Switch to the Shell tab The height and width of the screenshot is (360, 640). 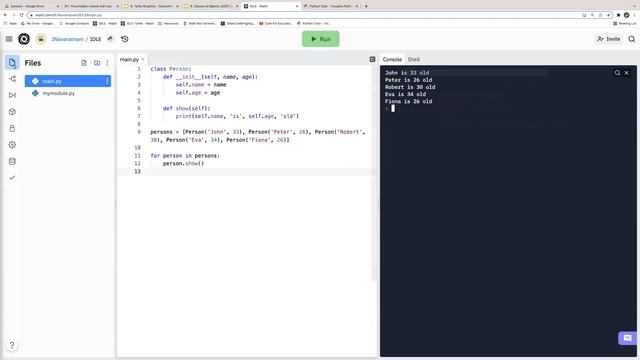[x=413, y=60]
